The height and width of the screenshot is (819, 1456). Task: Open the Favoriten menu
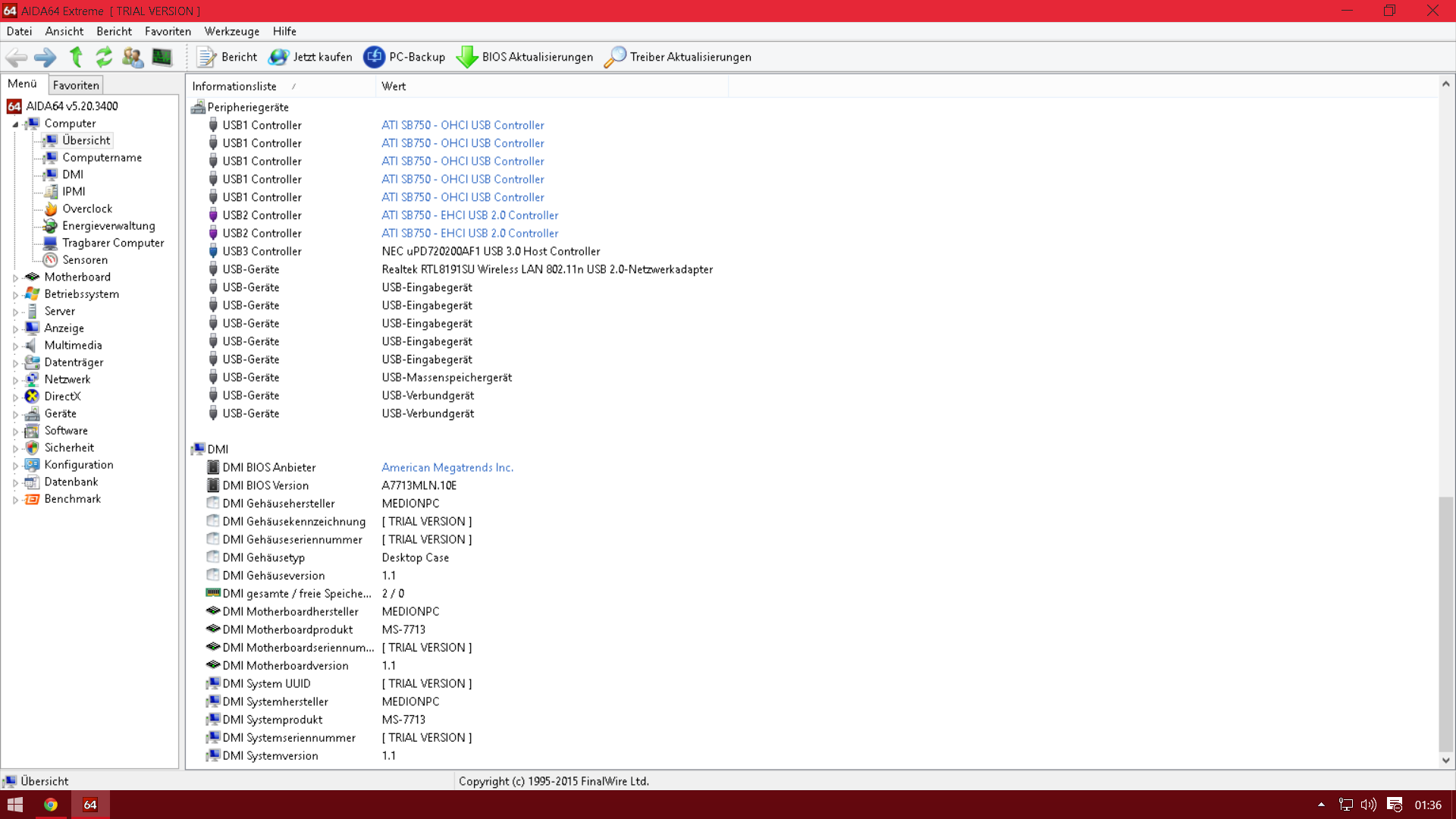[x=168, y=31]
